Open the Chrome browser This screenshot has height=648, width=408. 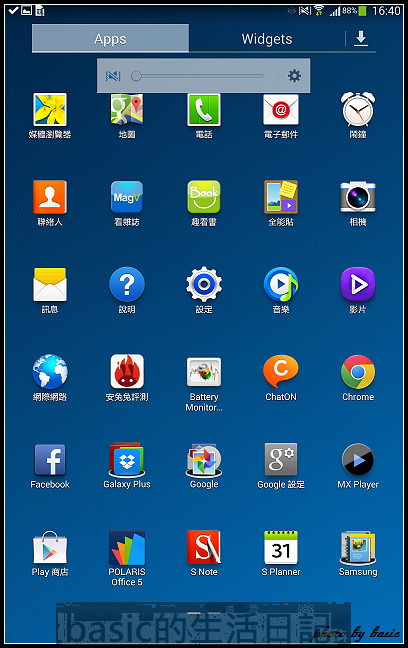[x=358, y=372]
